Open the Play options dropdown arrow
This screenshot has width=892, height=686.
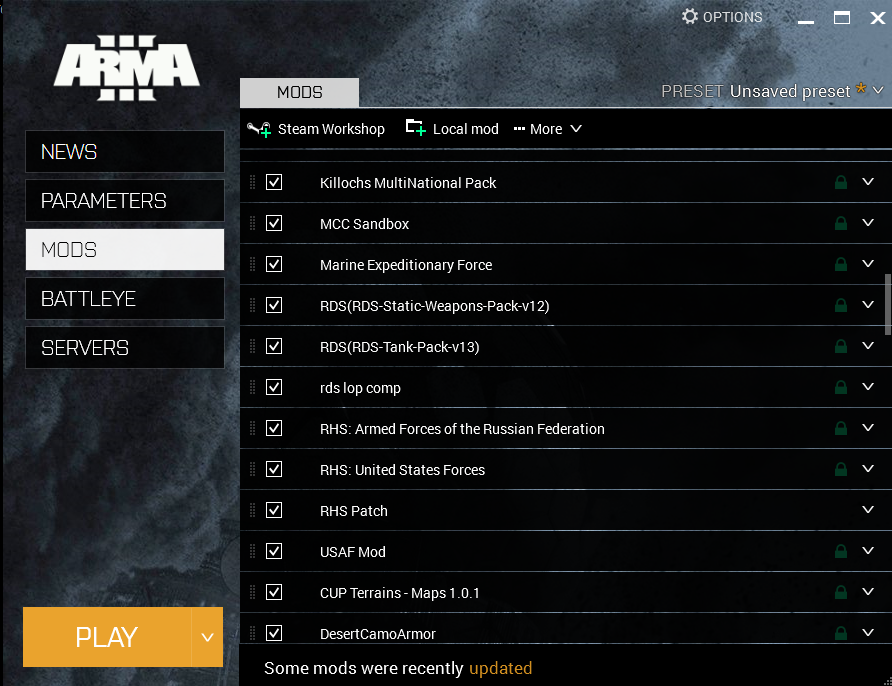pos(207,637)
